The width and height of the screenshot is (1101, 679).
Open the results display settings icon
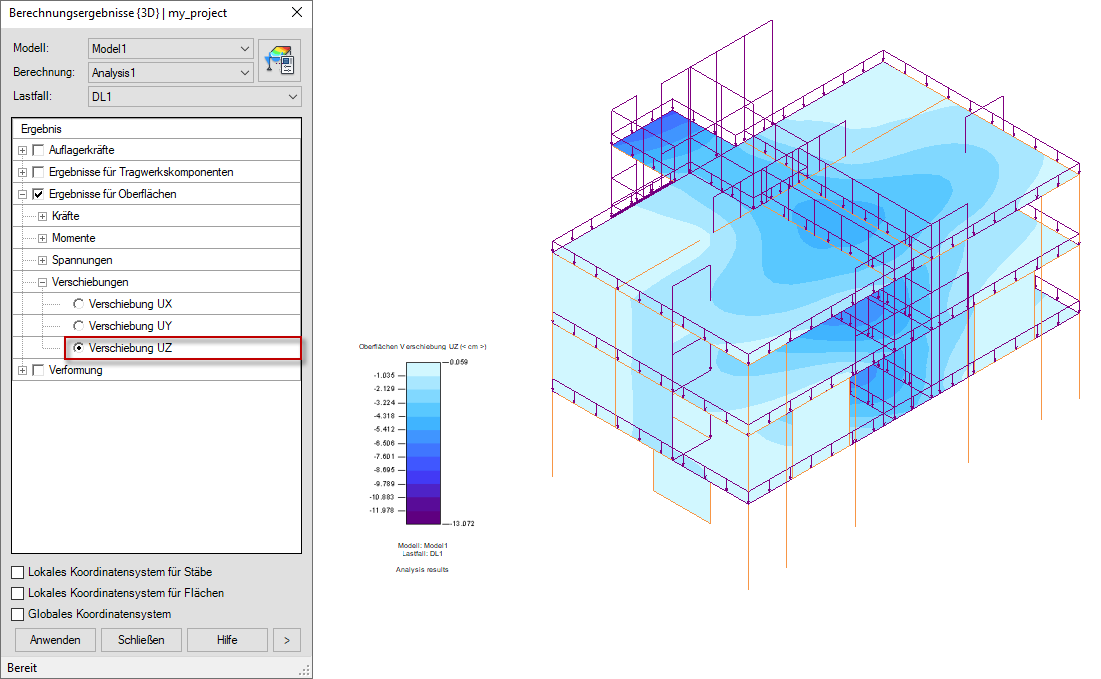coord(279,60)
